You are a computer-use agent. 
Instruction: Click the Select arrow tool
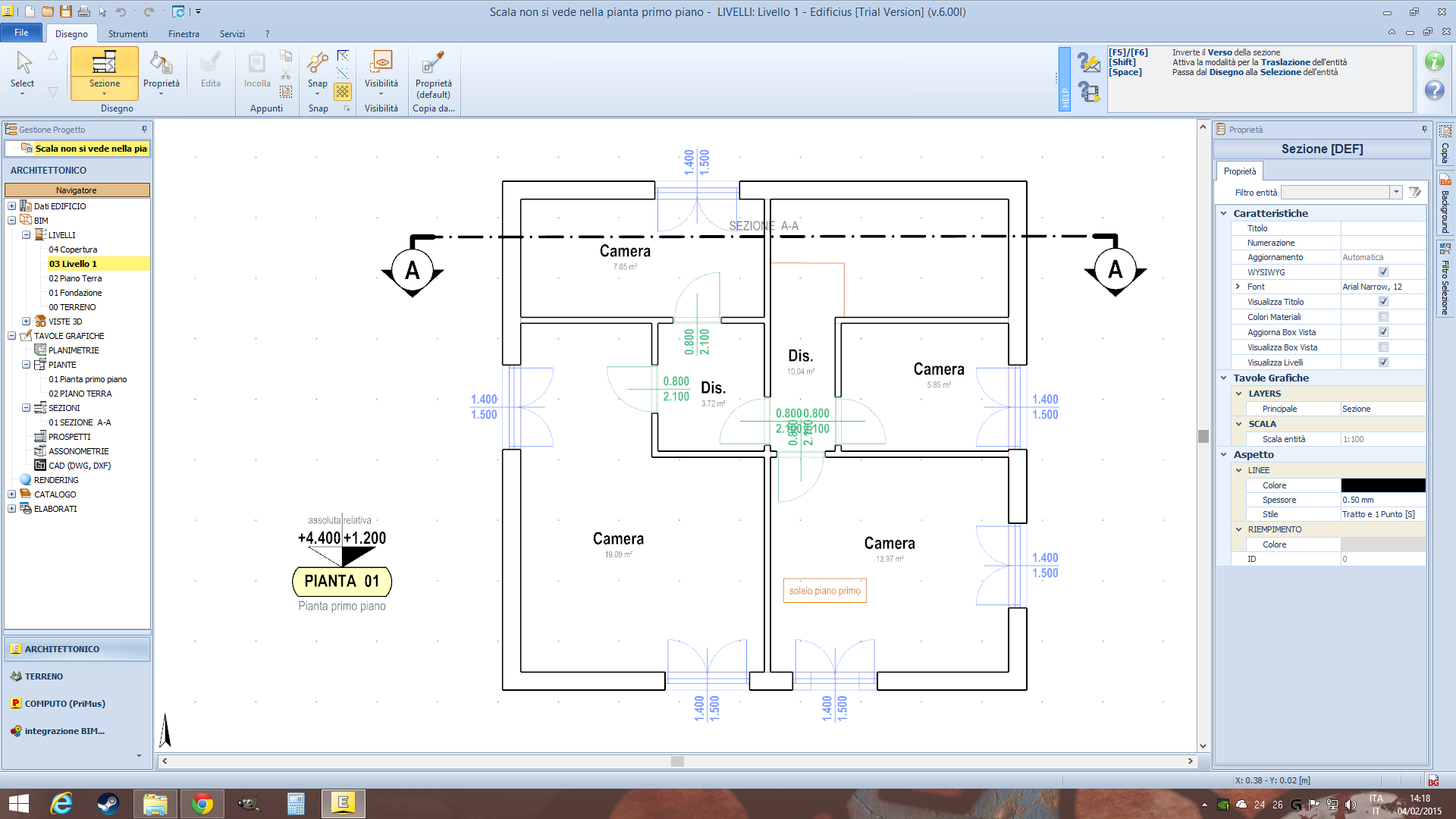[23, 64]
